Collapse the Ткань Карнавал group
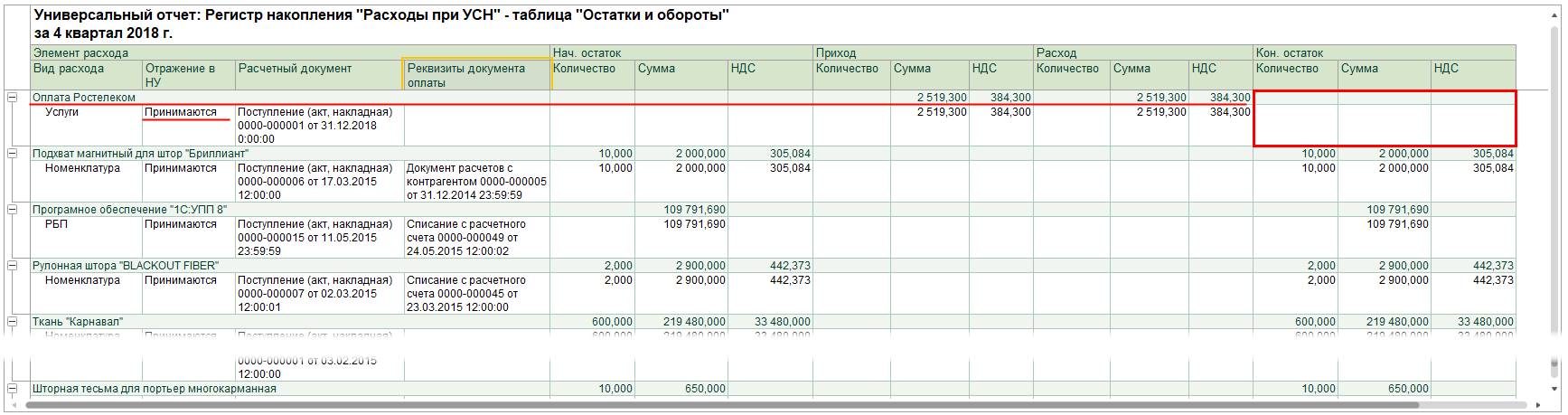 (x=13, y=321)
